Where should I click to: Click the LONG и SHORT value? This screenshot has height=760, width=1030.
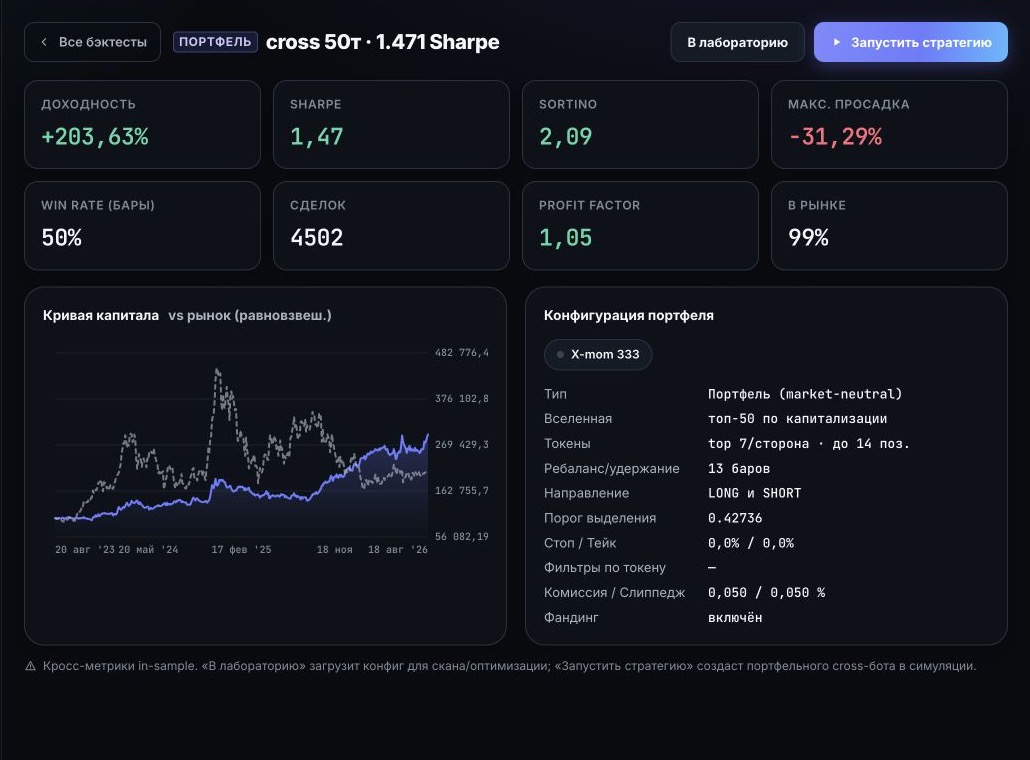point(754,493)
